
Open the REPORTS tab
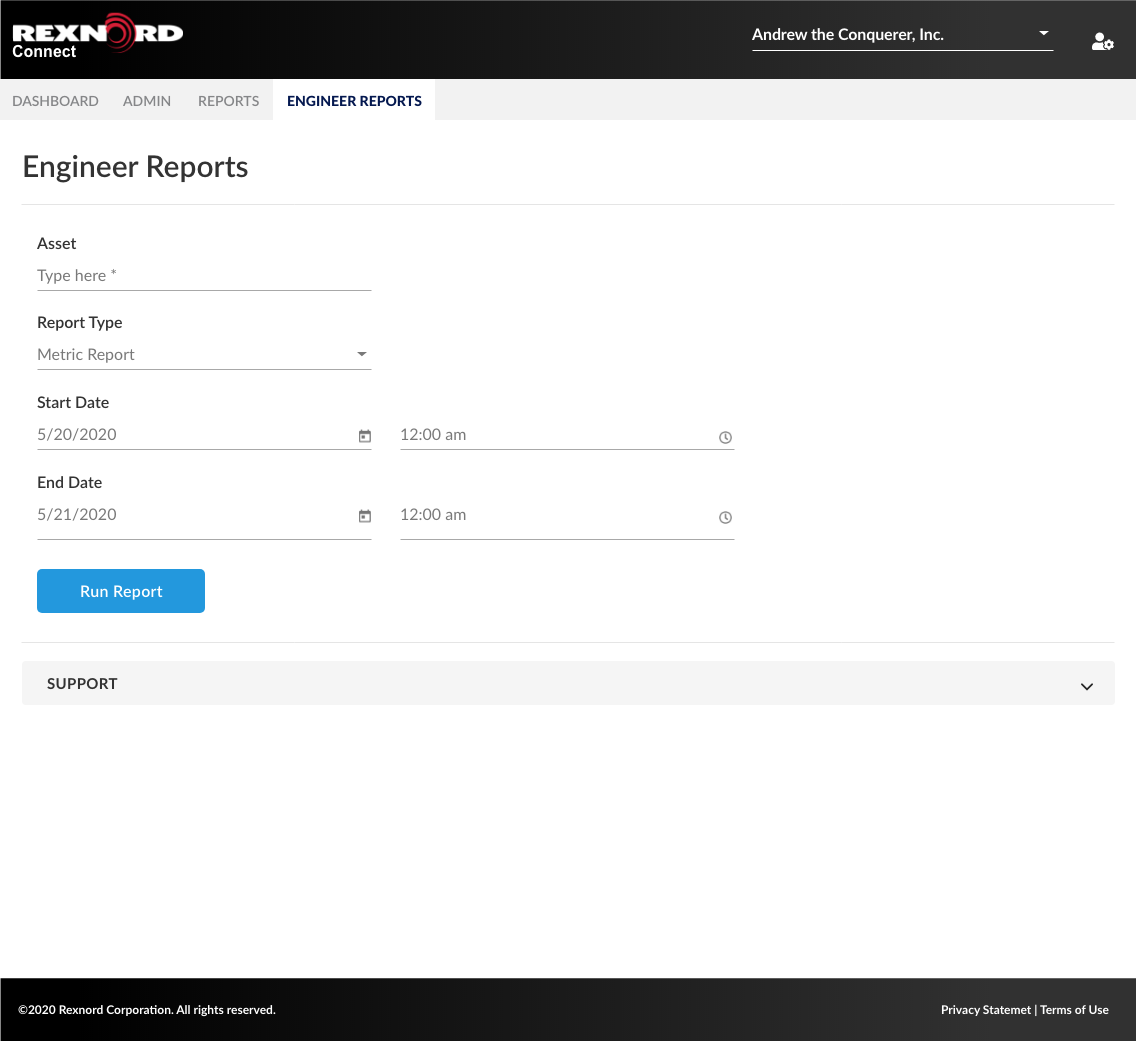click(228, 101)
